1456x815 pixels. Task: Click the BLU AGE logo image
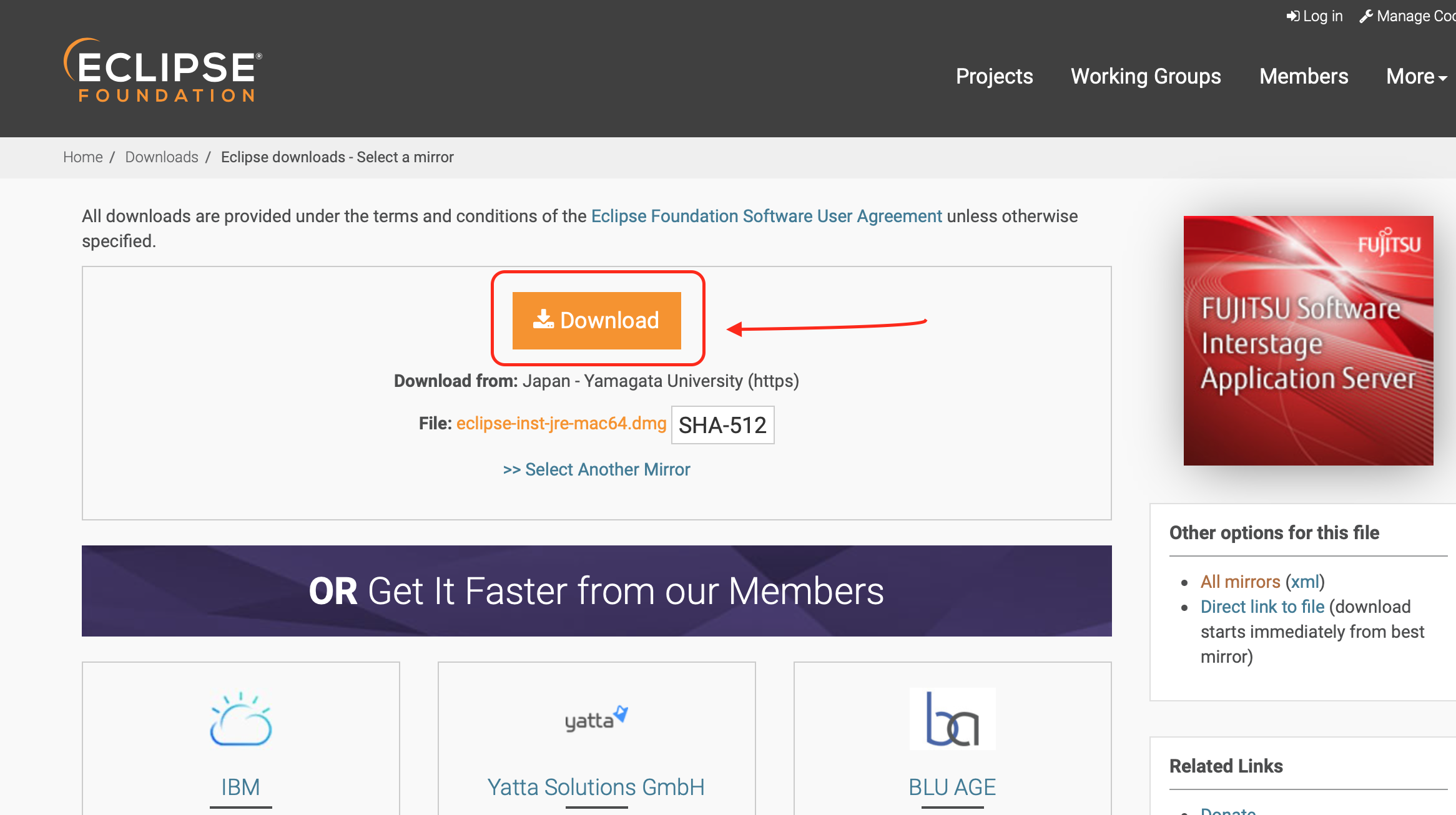pos(952,718)
